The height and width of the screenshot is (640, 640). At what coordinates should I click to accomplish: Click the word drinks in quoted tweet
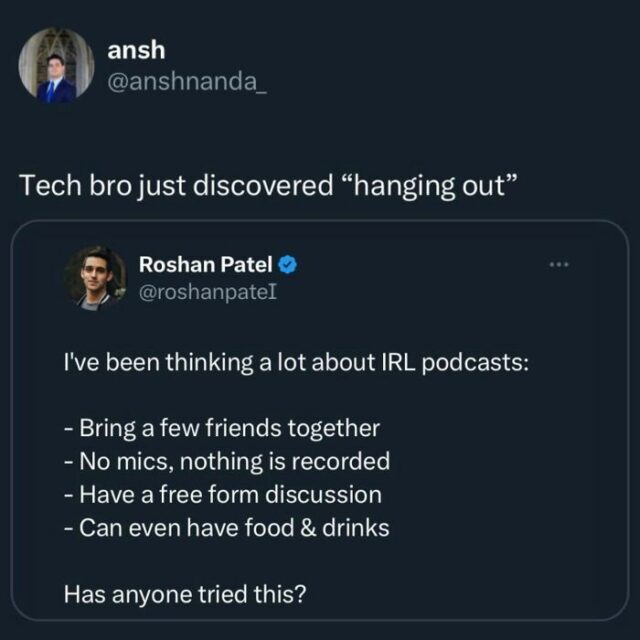pyautogui.click(x=356, y=528)
